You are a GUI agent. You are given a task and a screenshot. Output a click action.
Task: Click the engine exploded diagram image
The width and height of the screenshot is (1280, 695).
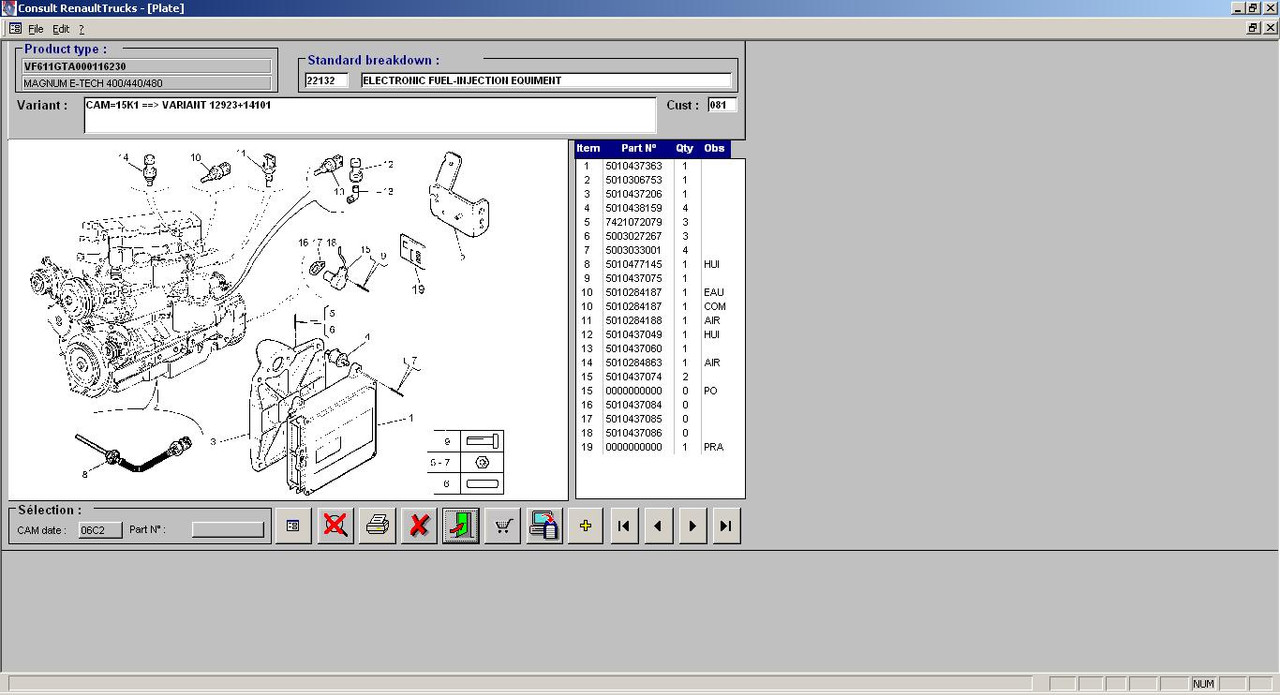288,320
